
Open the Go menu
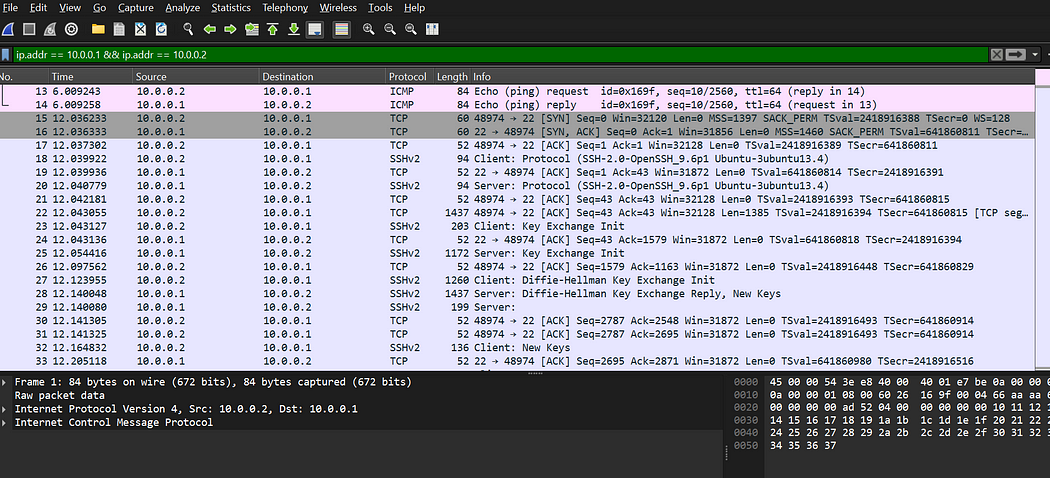click(100, 8)
